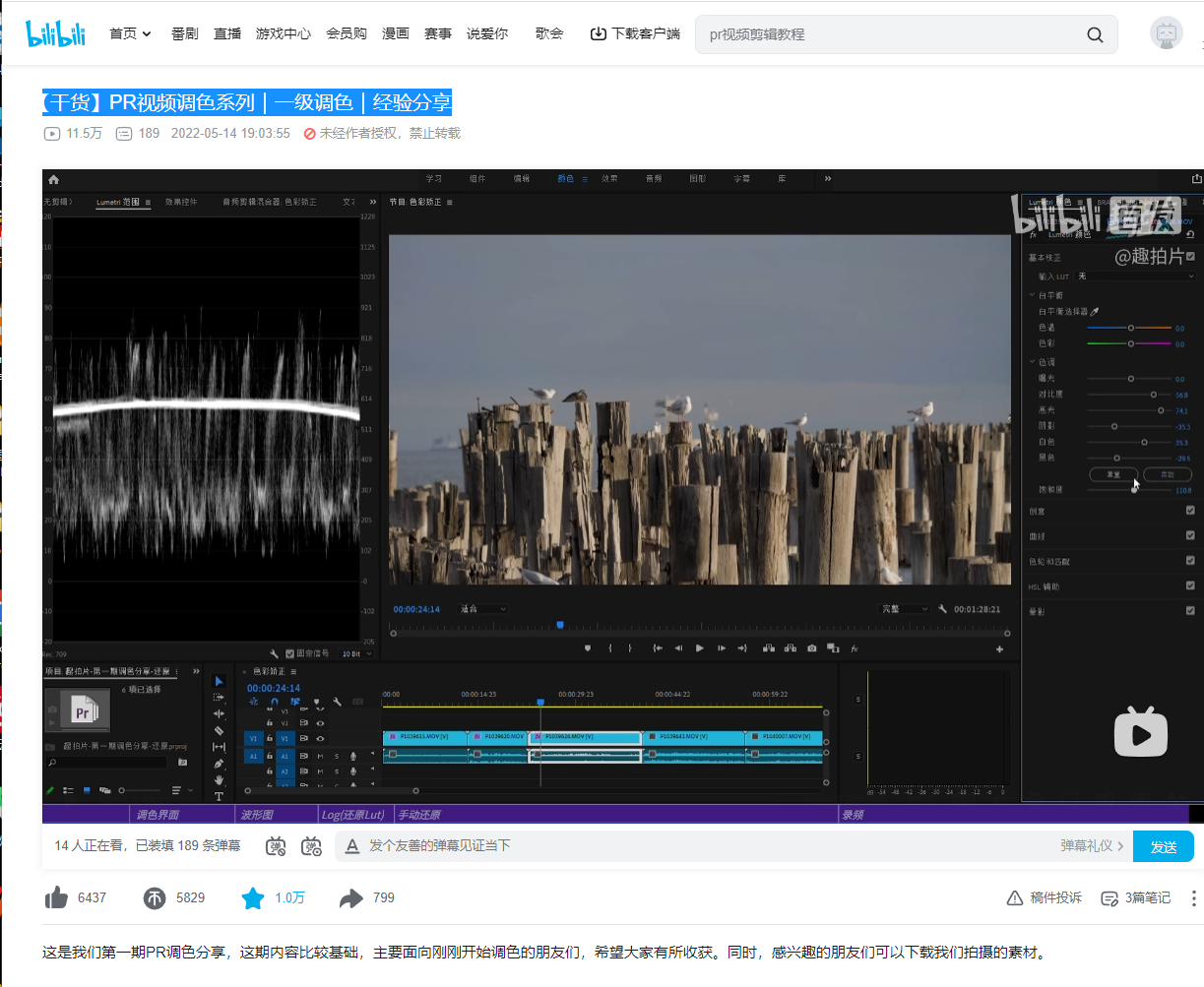The image size is (1204, 987).
Task: Select the Razor tool in Premiere toolbar
Action: coord(219,731)
